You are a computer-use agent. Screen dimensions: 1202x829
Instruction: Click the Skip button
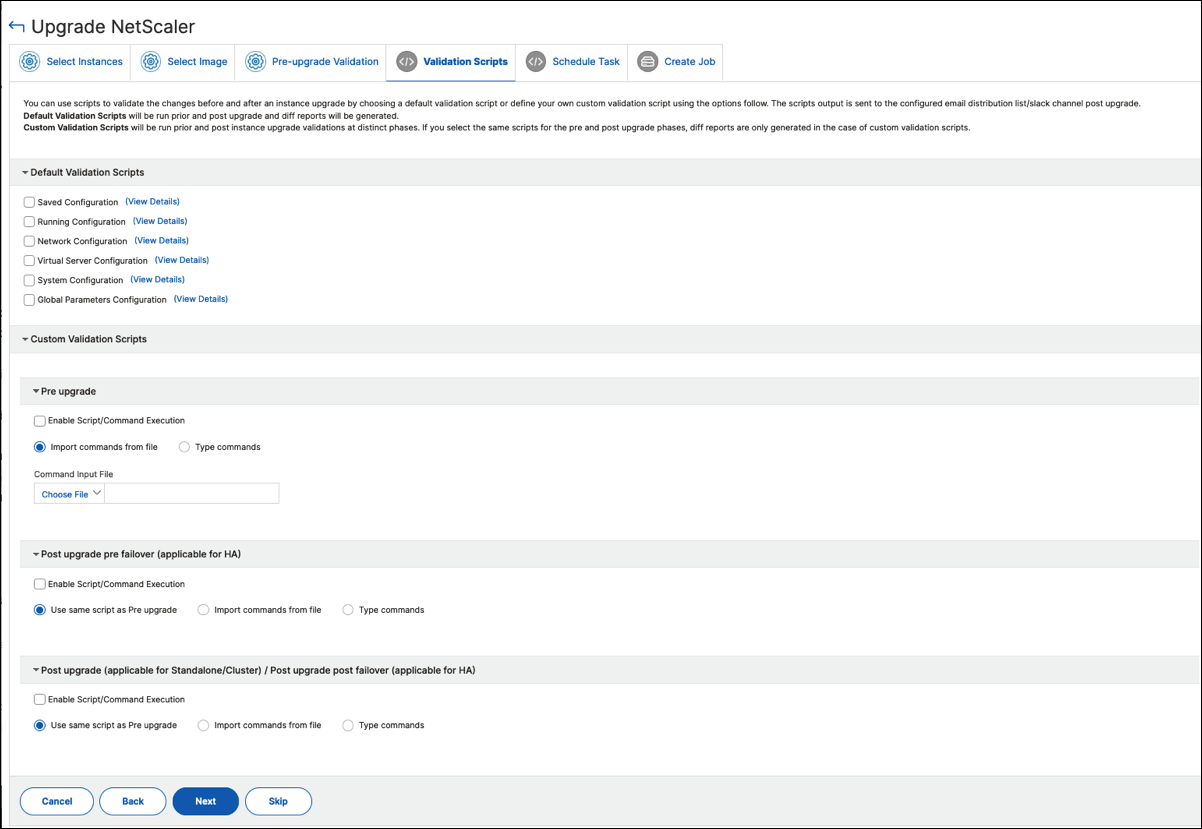point(279,801)
